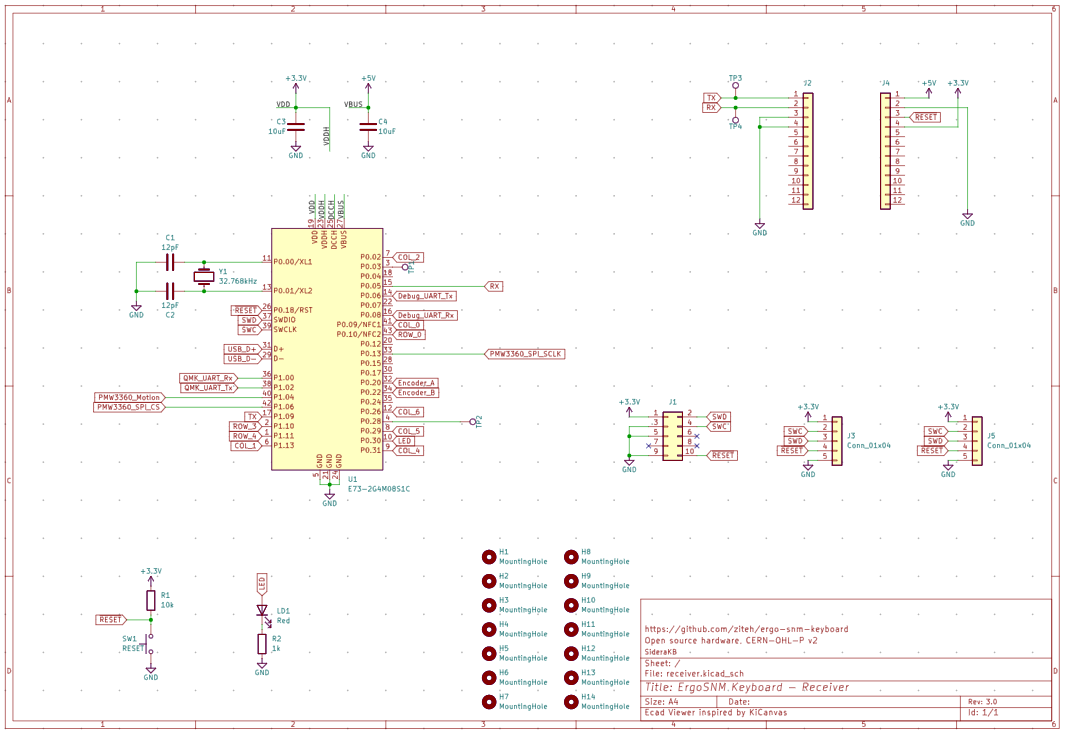Select mounting hole H8 symbol
Screen dimensions: 1066x733
point(571,558)
